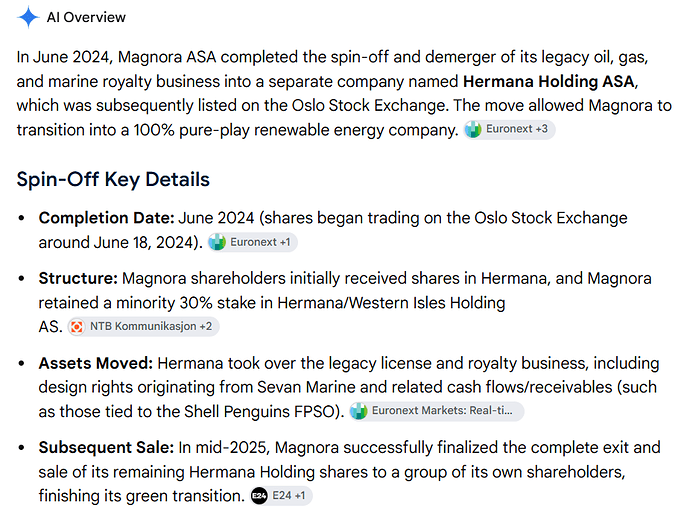This screenshot has height=517, width=690.
Task: Click the bold Hermana Holding ASA text
Action: 549,81
